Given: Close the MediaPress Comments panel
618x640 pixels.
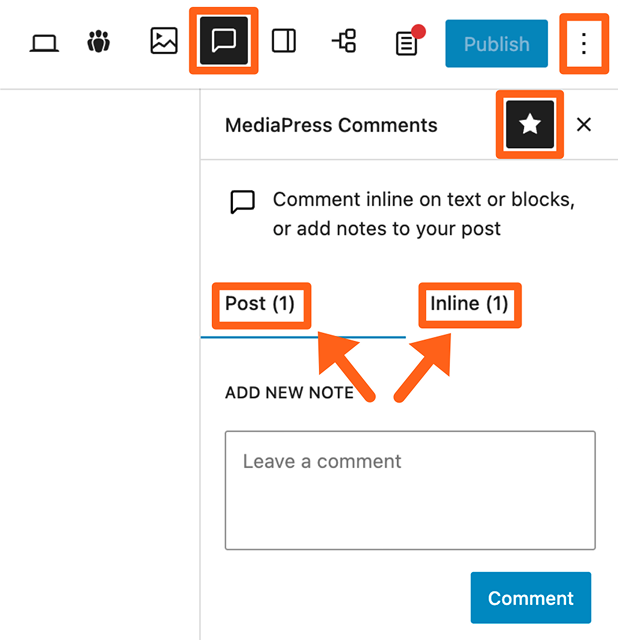Looking at the screenshot, I should coord(584,124).
